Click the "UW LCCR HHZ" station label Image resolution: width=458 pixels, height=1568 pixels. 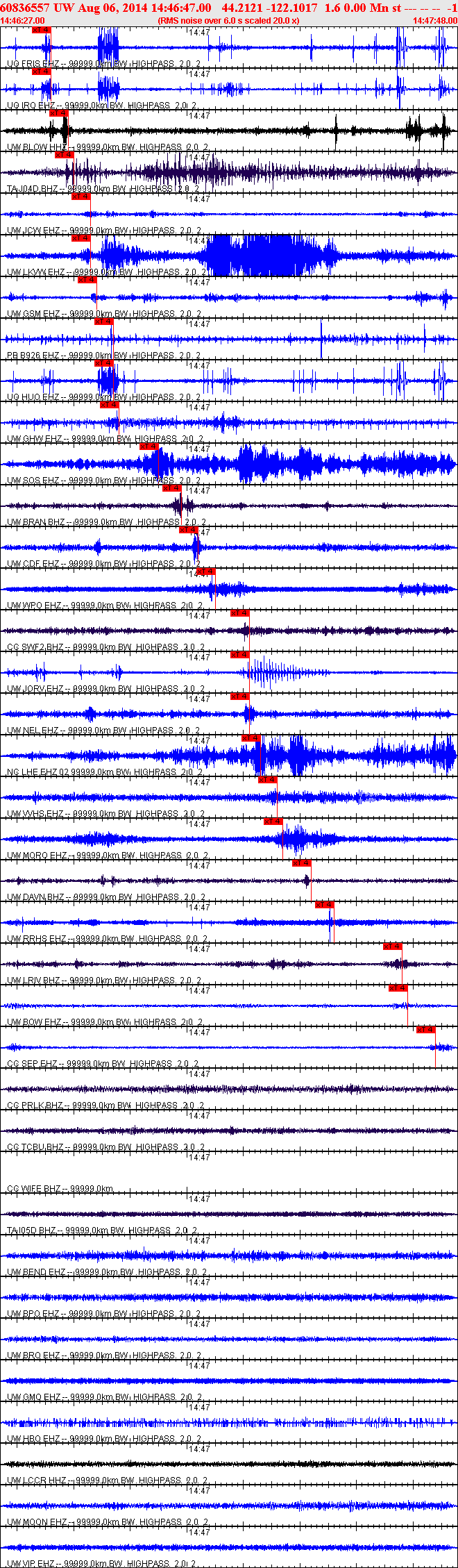[x=37, y=1481]
